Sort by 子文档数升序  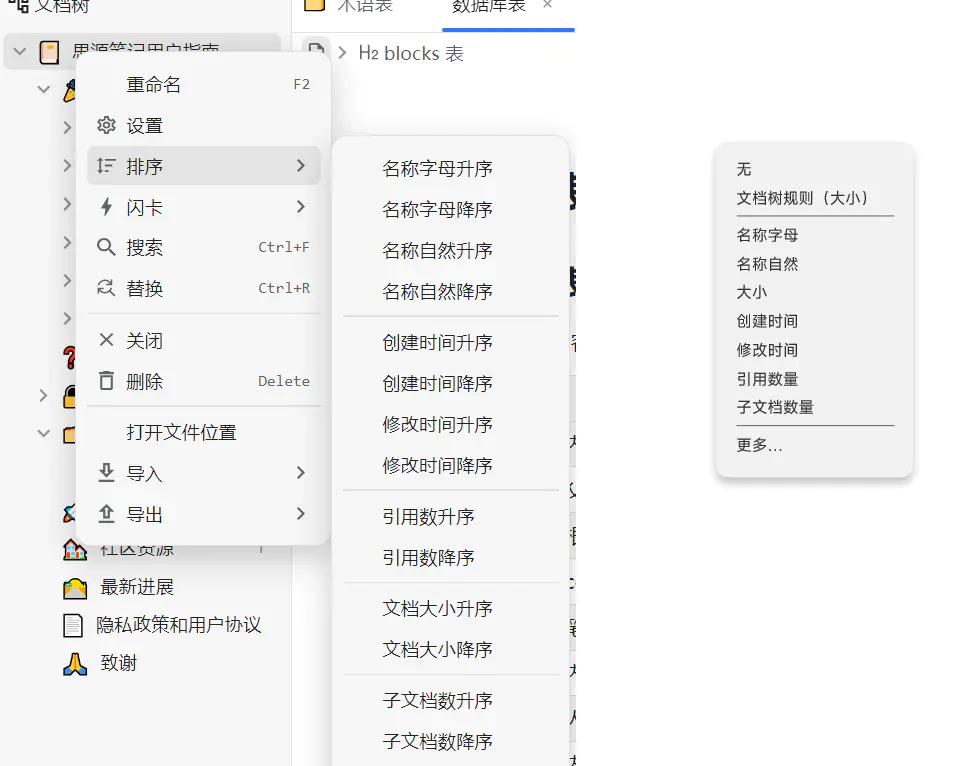tap(451, 701)
